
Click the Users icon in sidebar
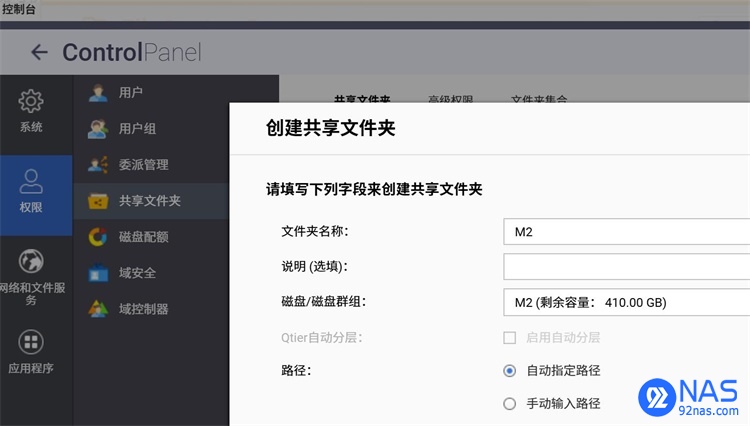point(98,93)
